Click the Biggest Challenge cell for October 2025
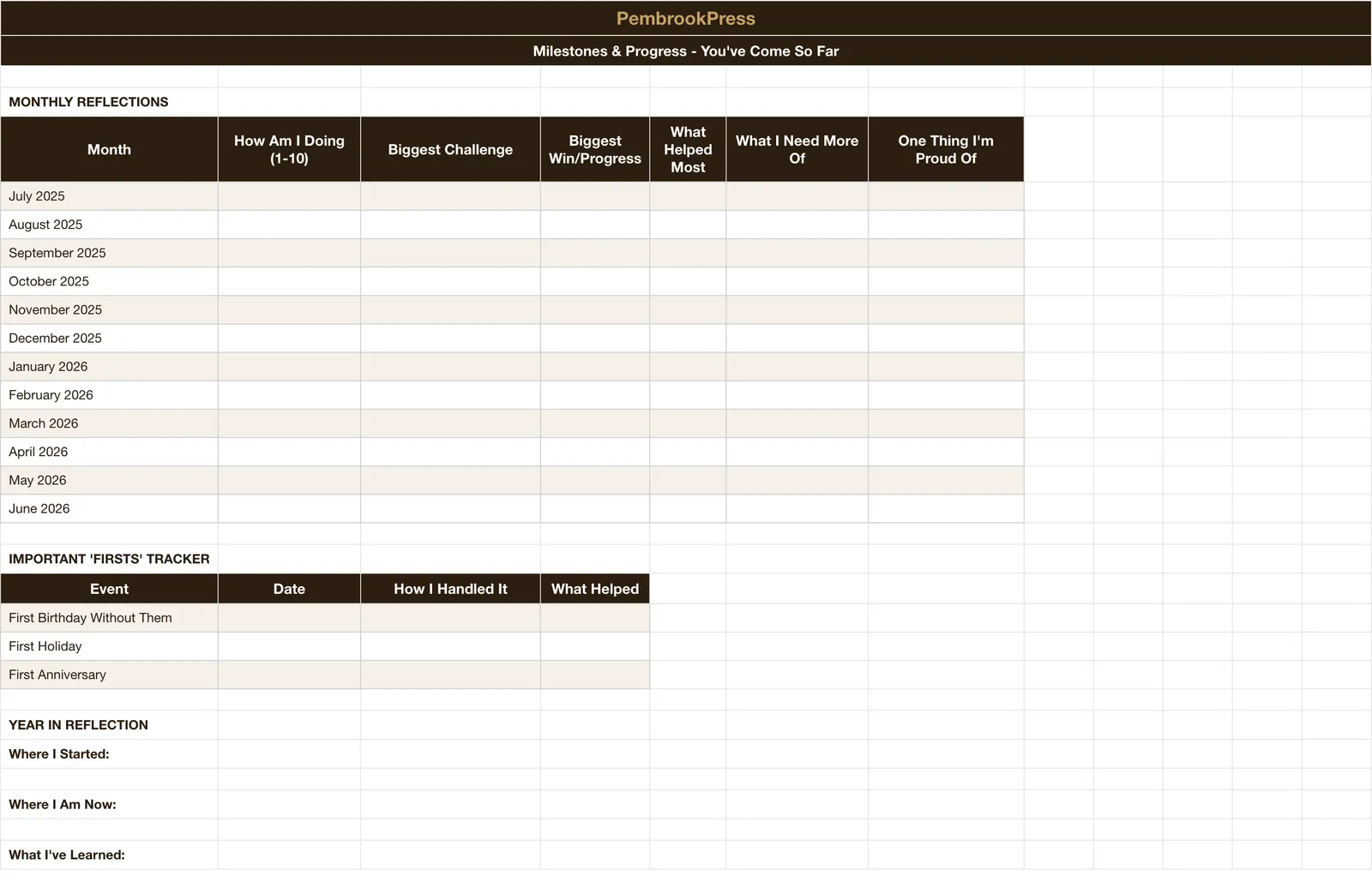Viewport: 1372px width, 882px height. point(450,281)
